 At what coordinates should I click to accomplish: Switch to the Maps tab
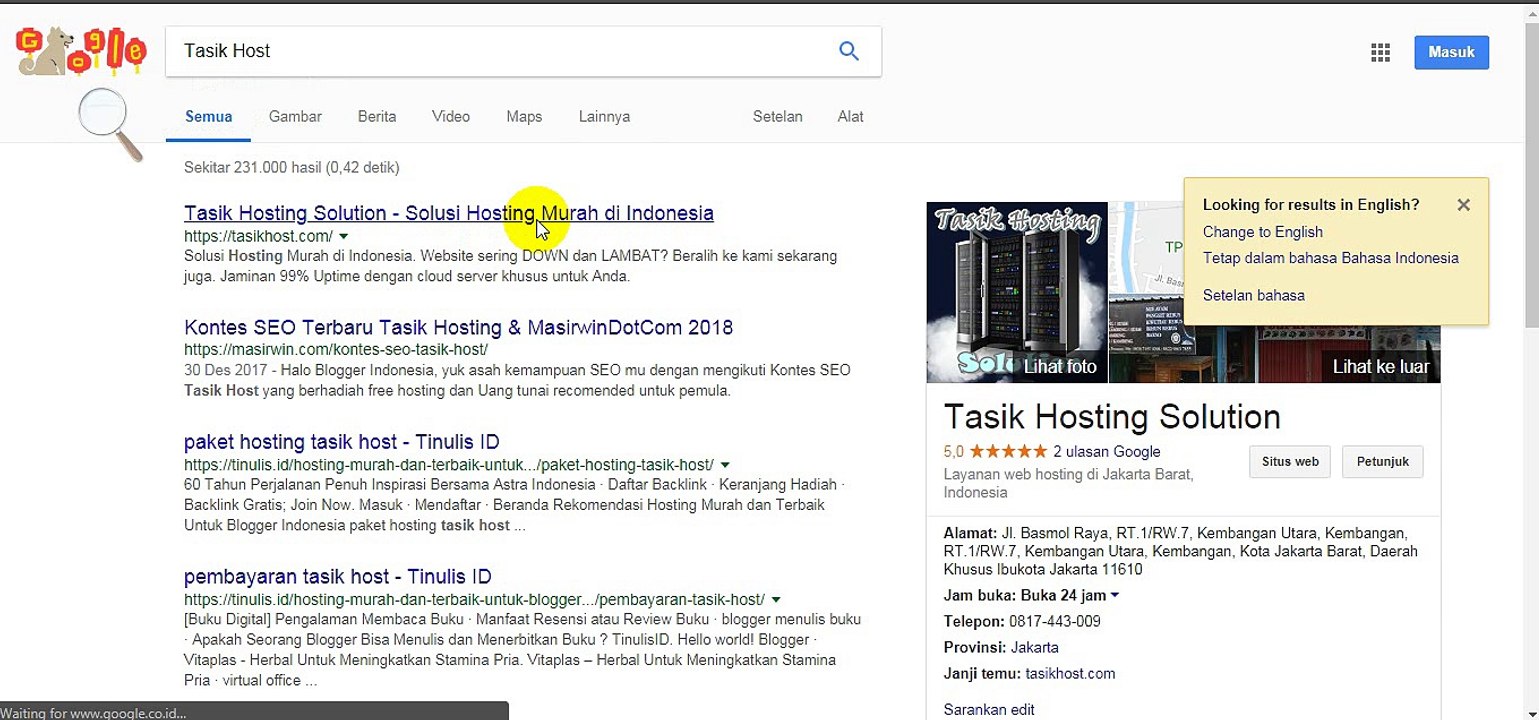coord(524,117)
